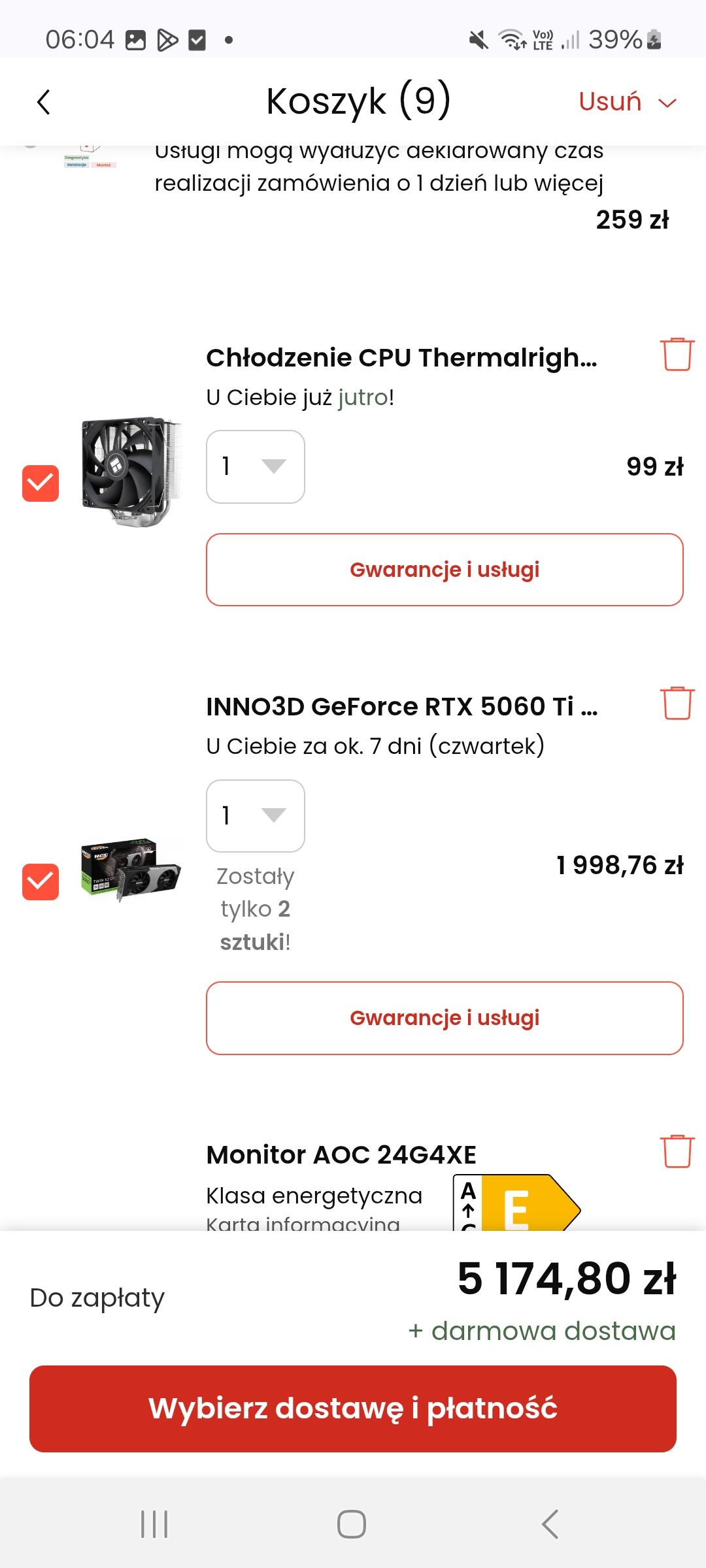706x1568 pixels.
Task: Tap Wybierz dostawę i płatność button
Action: [353, 1408]
